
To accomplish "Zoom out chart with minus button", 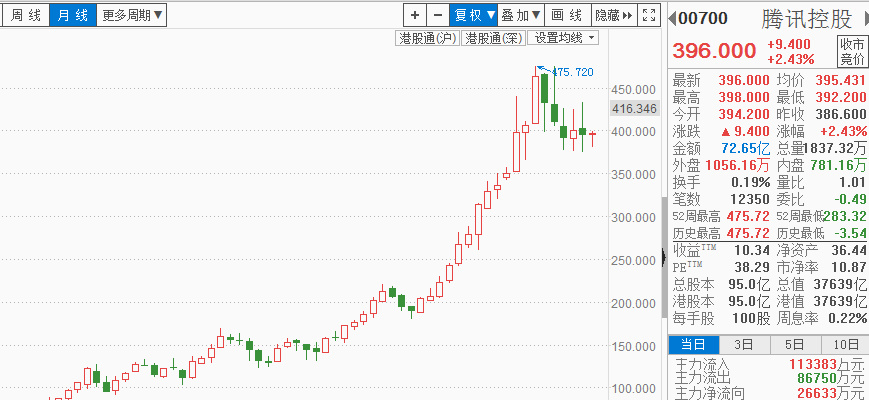I will (x=438, y=15).
